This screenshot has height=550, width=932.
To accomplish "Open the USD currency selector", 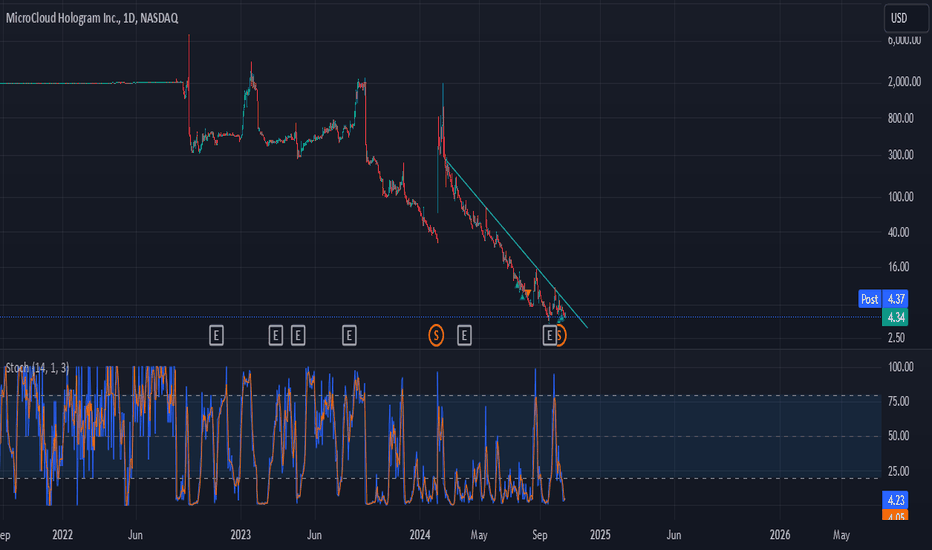I will (x=906, y=18).
